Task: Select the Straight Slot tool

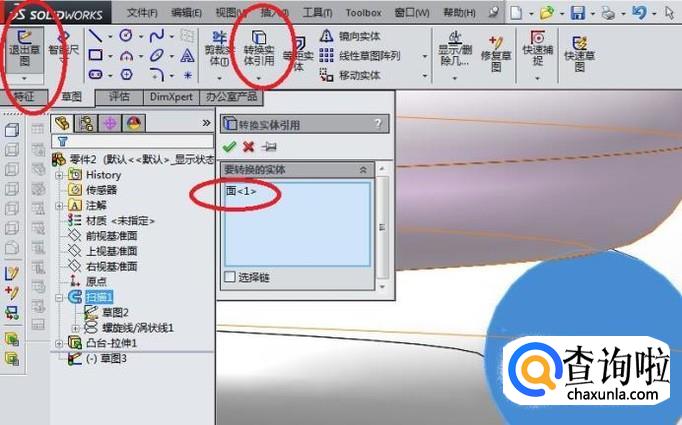Action: (95, 75)
